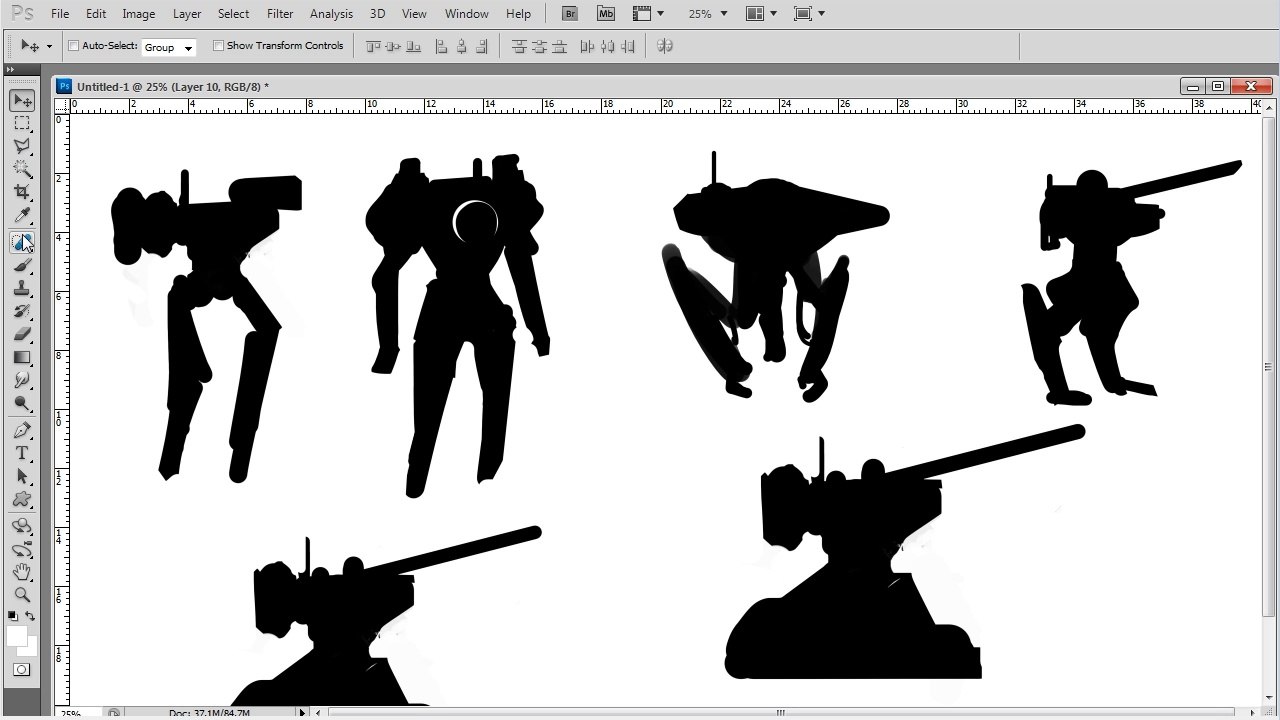
Task: Click the foreground color swatch
Action: 17,636
